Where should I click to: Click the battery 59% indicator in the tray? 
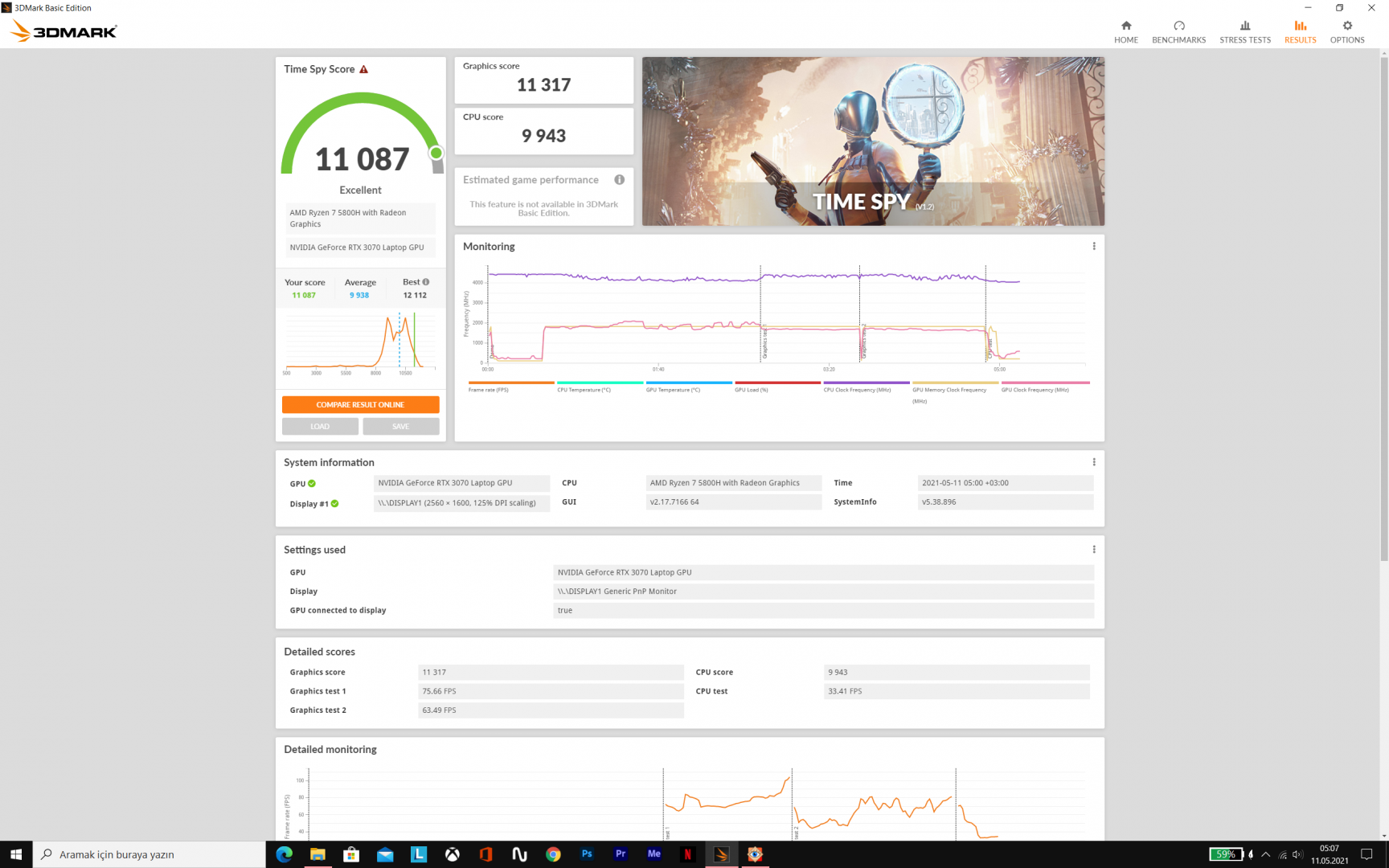tap(1226, 854)
